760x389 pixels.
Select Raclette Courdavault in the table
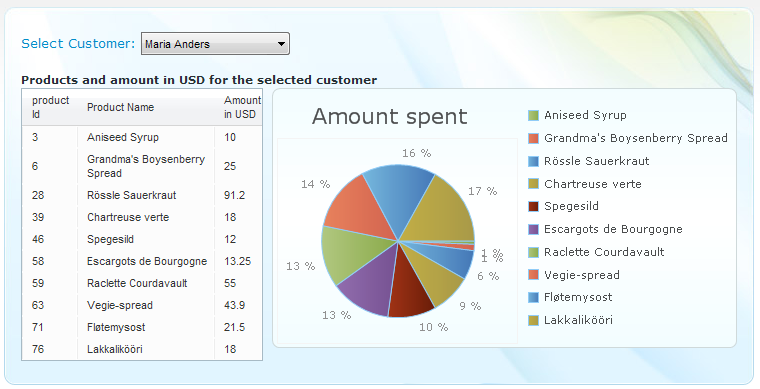coord(137,283)
